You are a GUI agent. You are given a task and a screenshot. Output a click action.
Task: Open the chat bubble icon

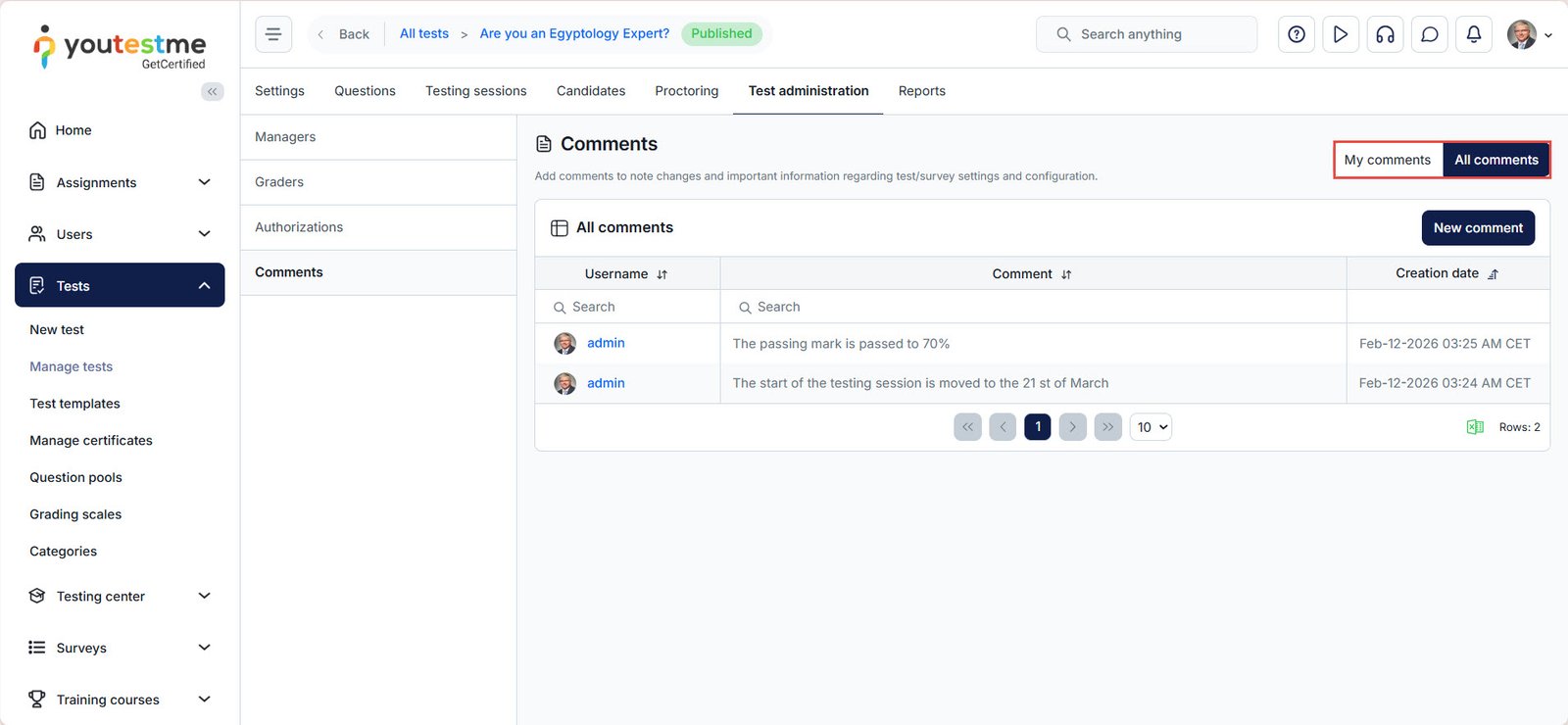pyautogui.click(x=1429, y=34)
